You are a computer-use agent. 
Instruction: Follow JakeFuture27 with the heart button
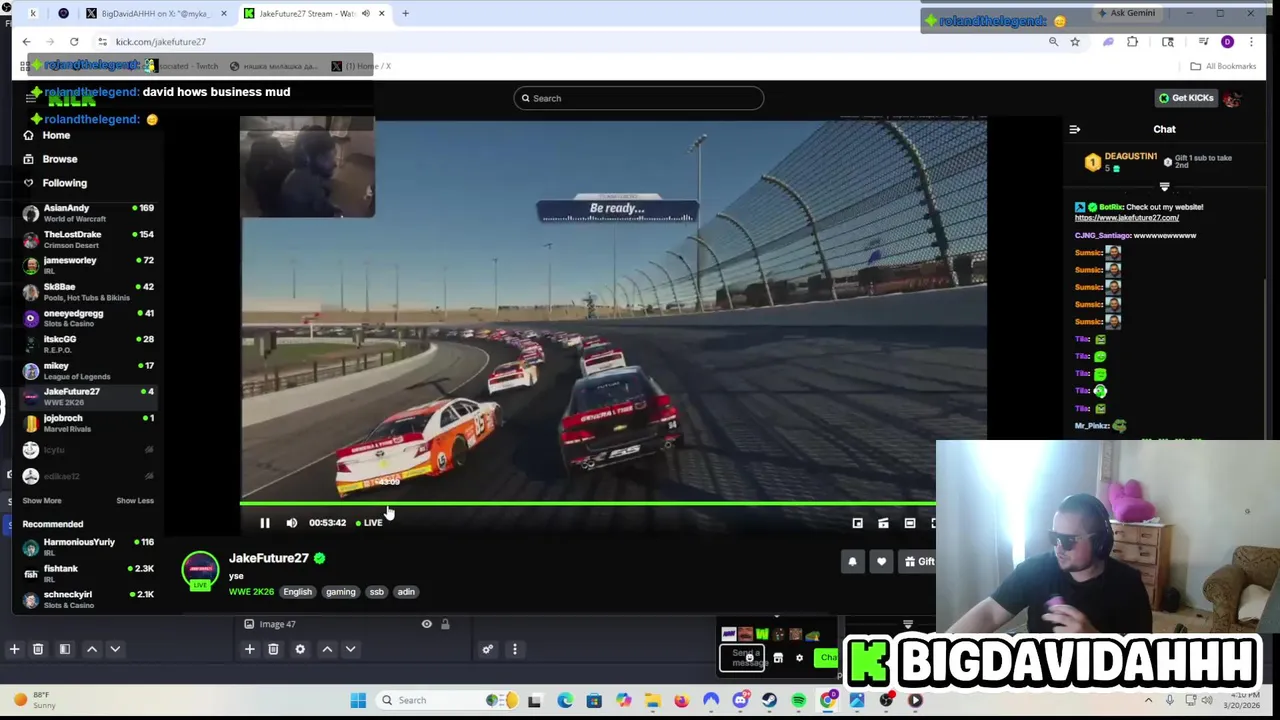(x=881, y=562)
